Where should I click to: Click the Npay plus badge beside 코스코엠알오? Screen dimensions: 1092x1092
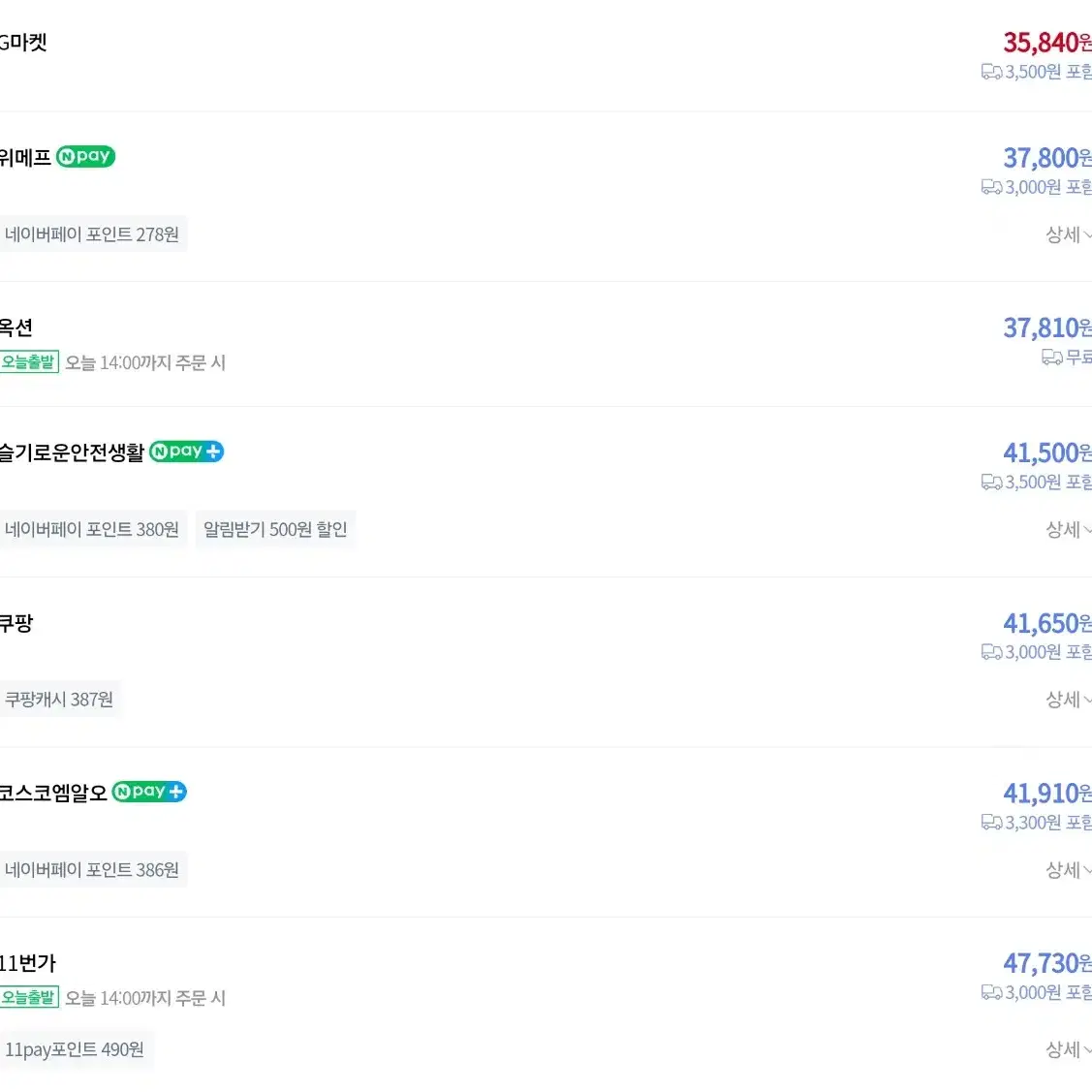coord(149,792)
